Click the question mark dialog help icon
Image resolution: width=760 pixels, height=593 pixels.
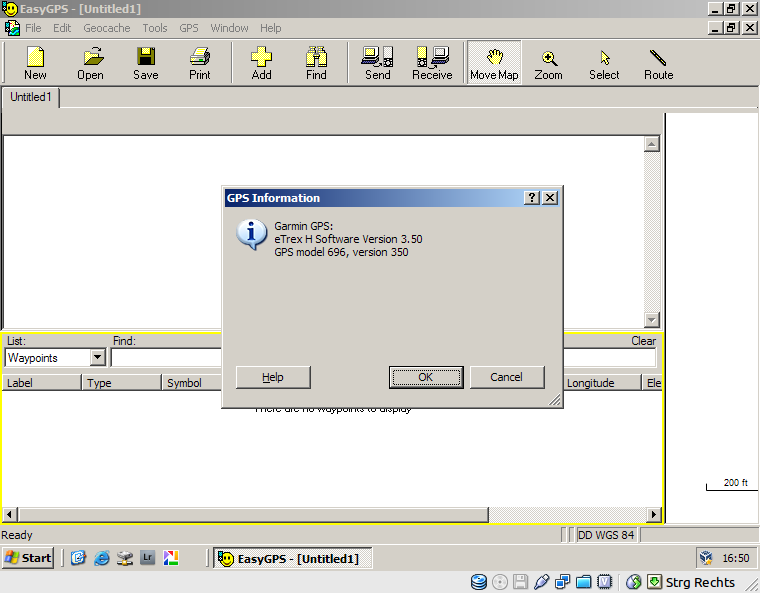(532, 198)
